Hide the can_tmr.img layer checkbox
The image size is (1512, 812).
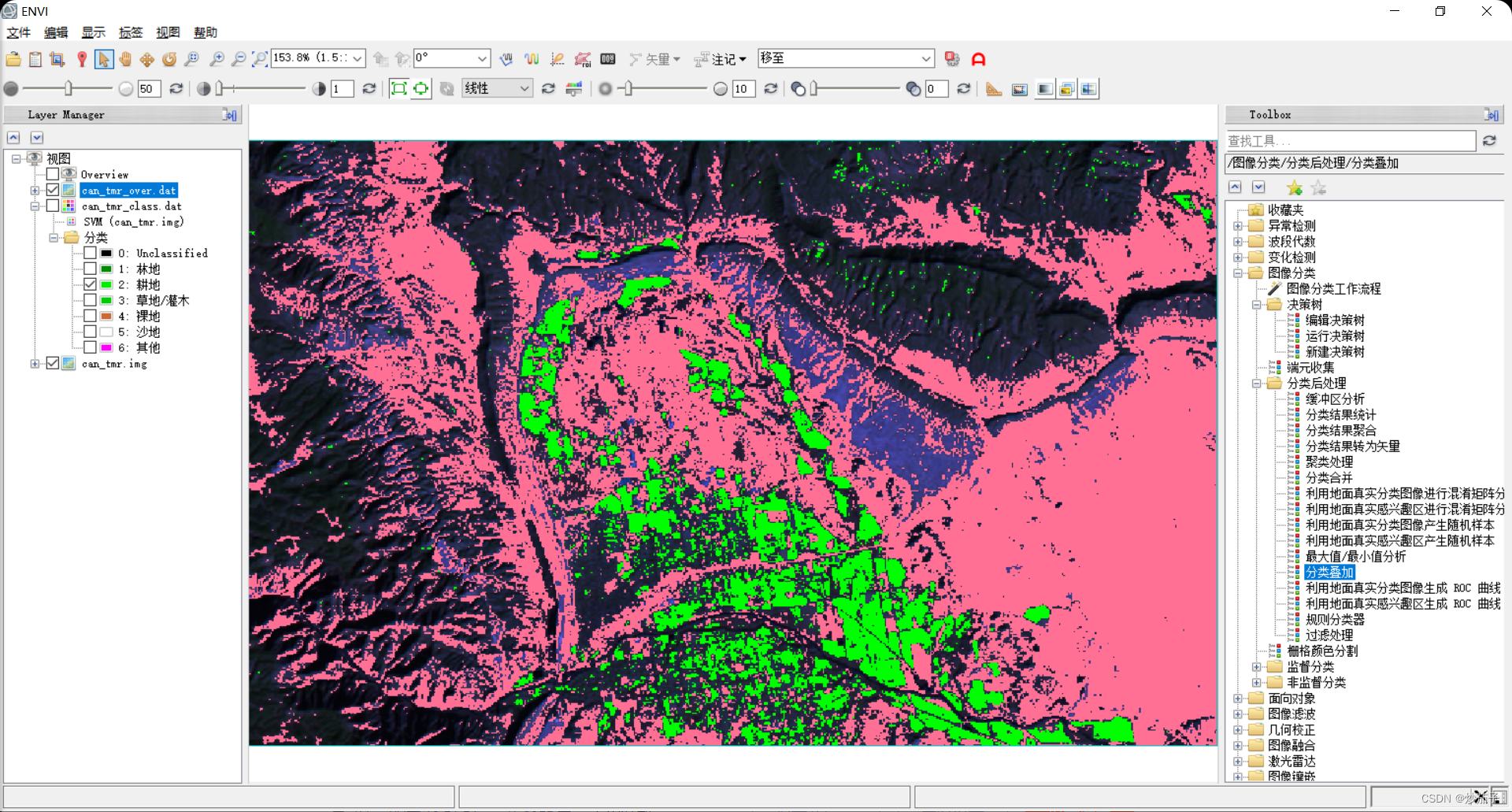point(53,363)
